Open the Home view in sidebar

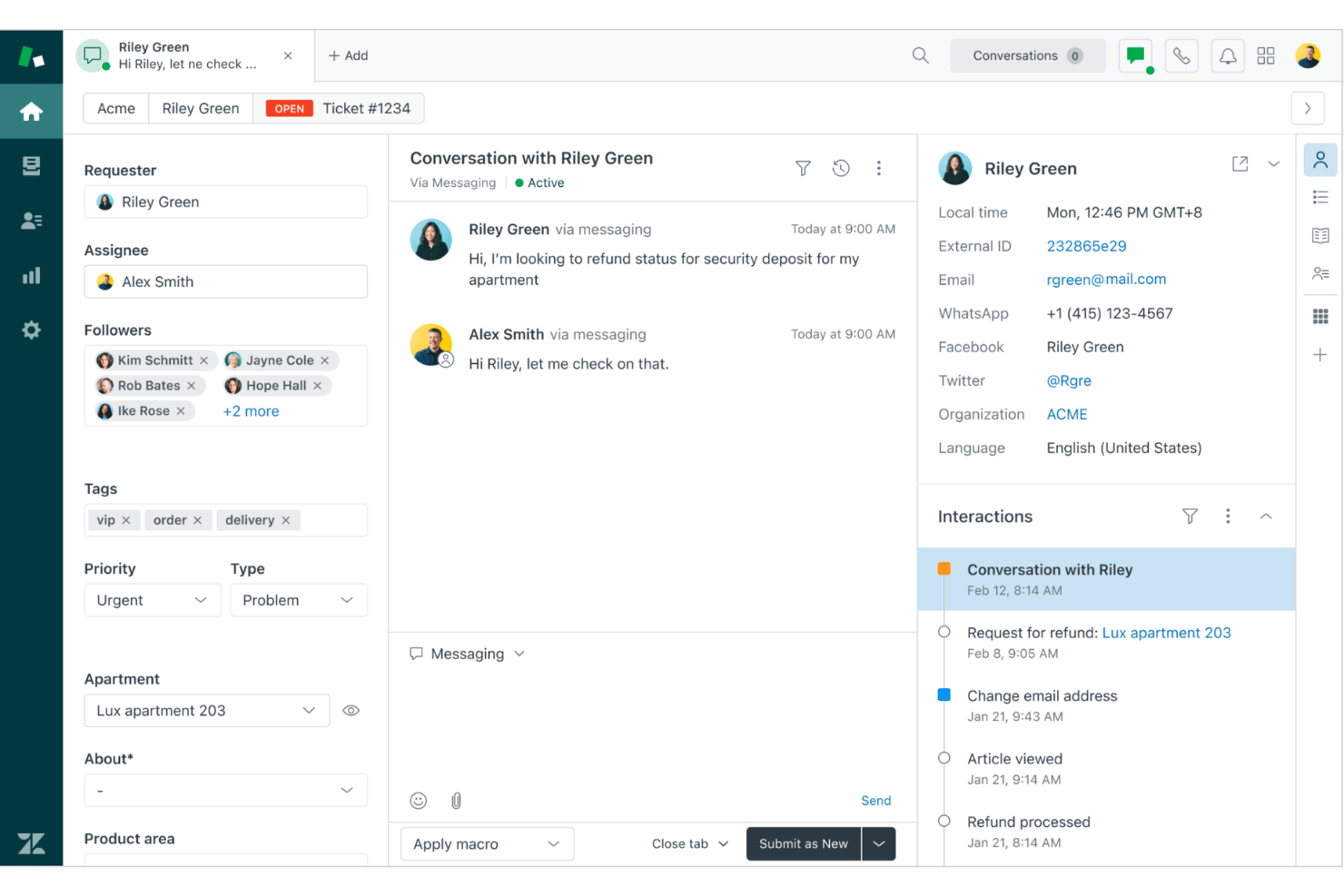click(x=31, y=112)
